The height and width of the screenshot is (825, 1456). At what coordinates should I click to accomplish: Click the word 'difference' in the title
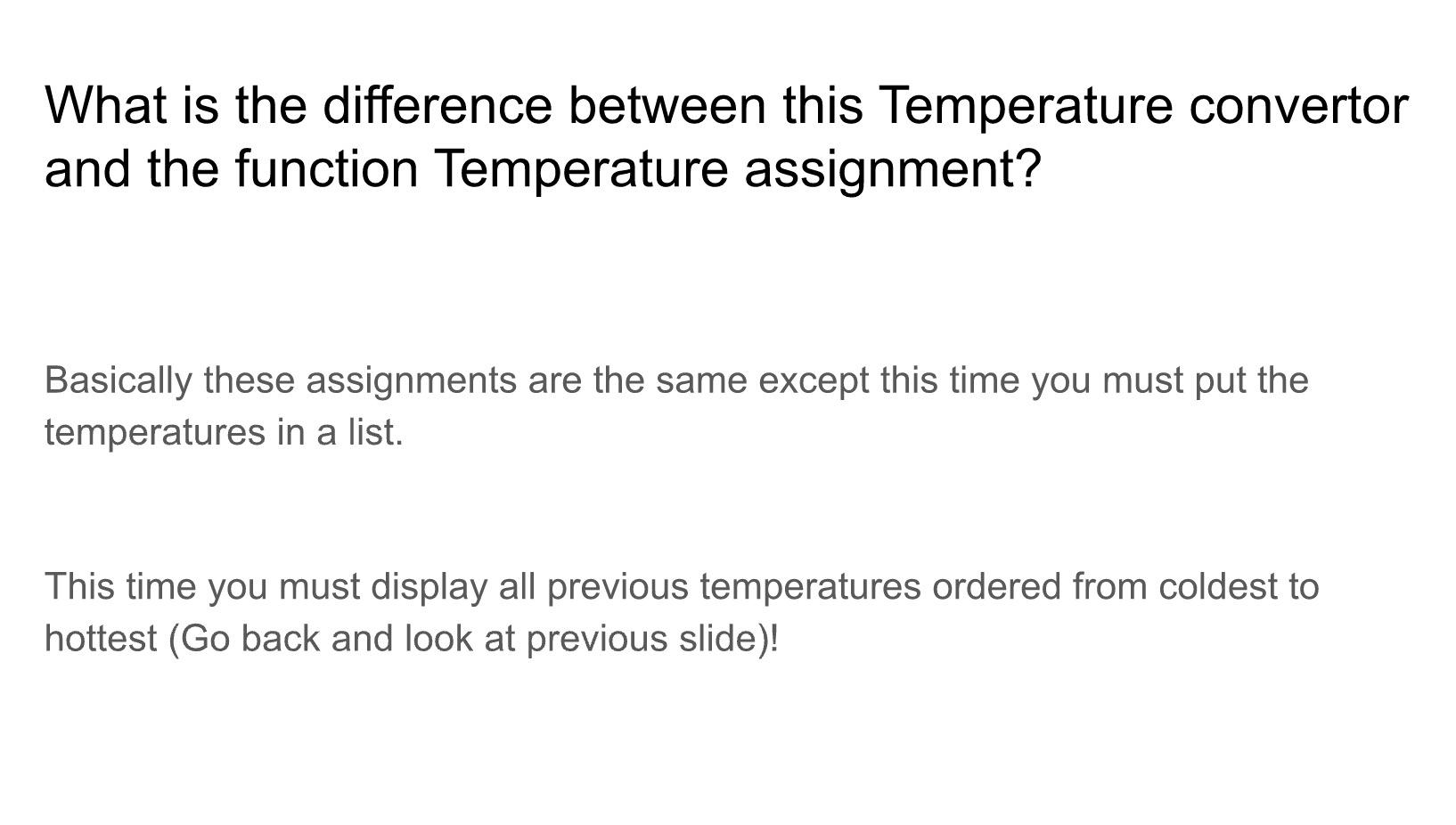tap(438, 104)
